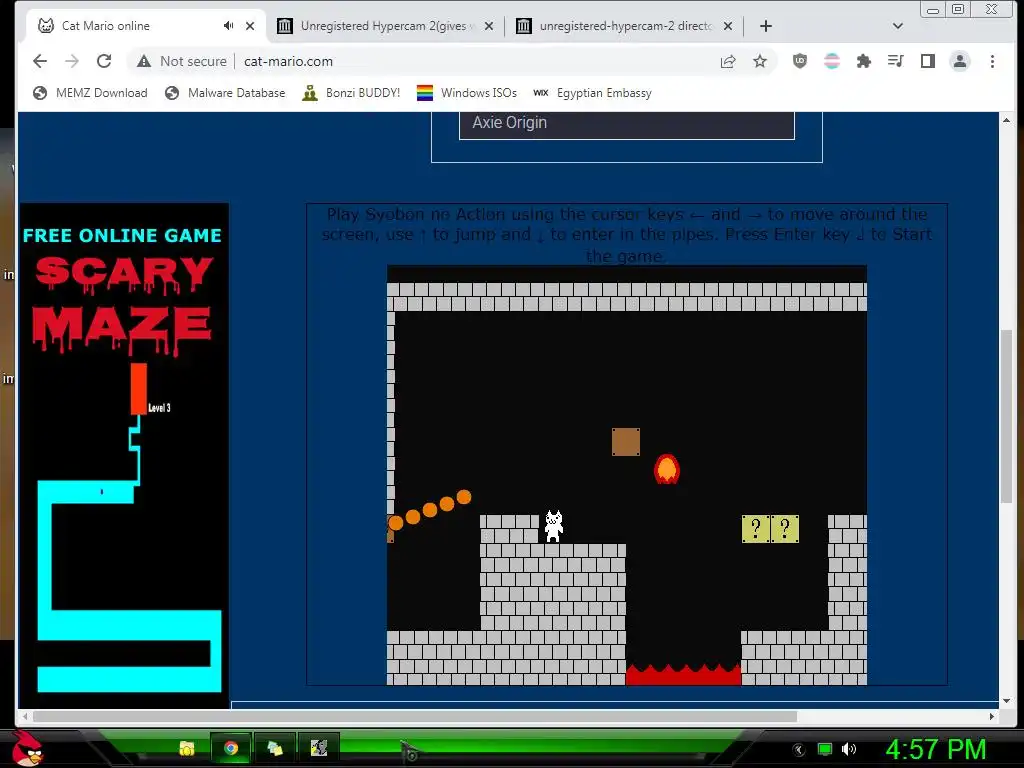Image resolution: width=1024 pixels, height=768 pixels.
Task: Open the Extensions puzzle menu
Action: tap(863, 61)
